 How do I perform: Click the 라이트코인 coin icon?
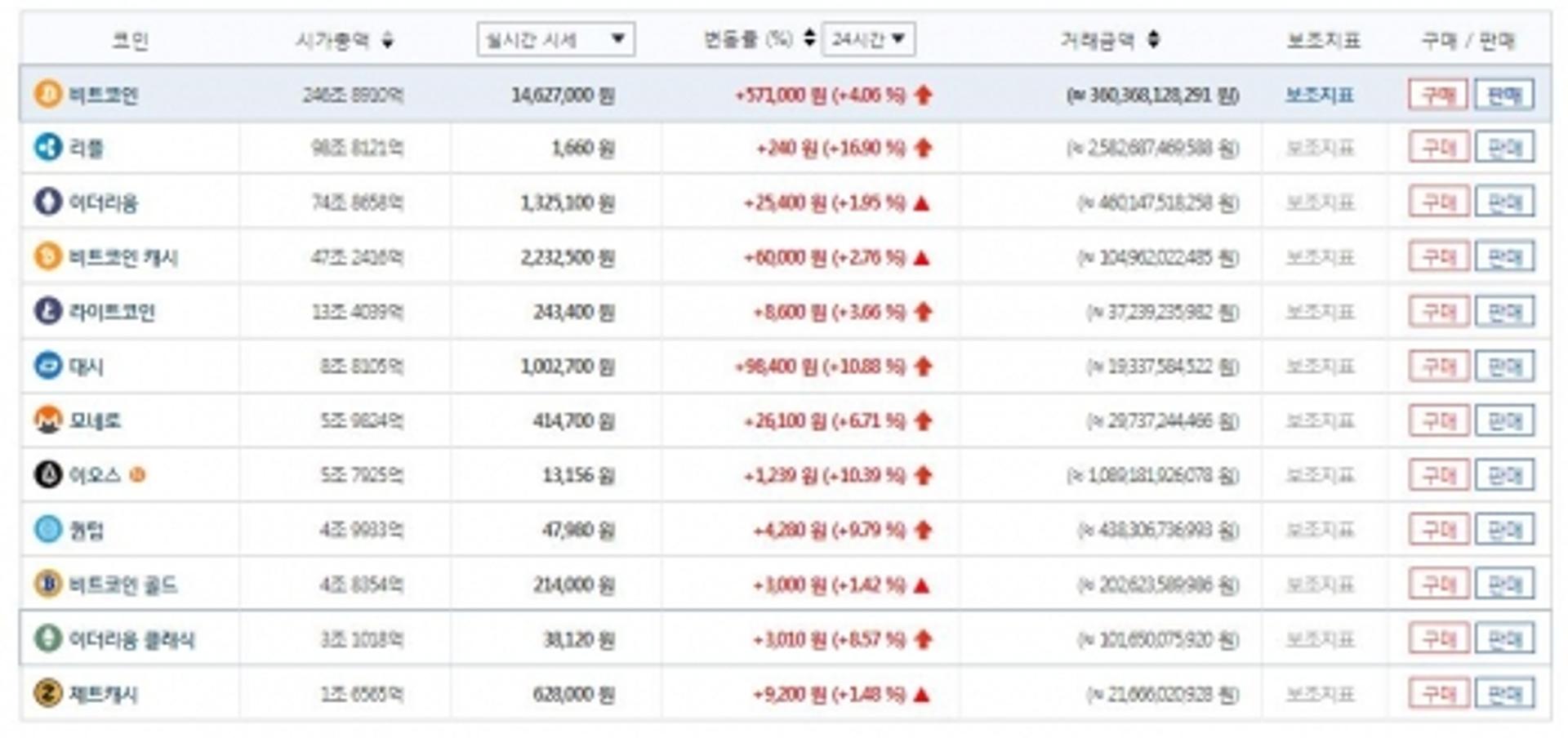[48, 311]
